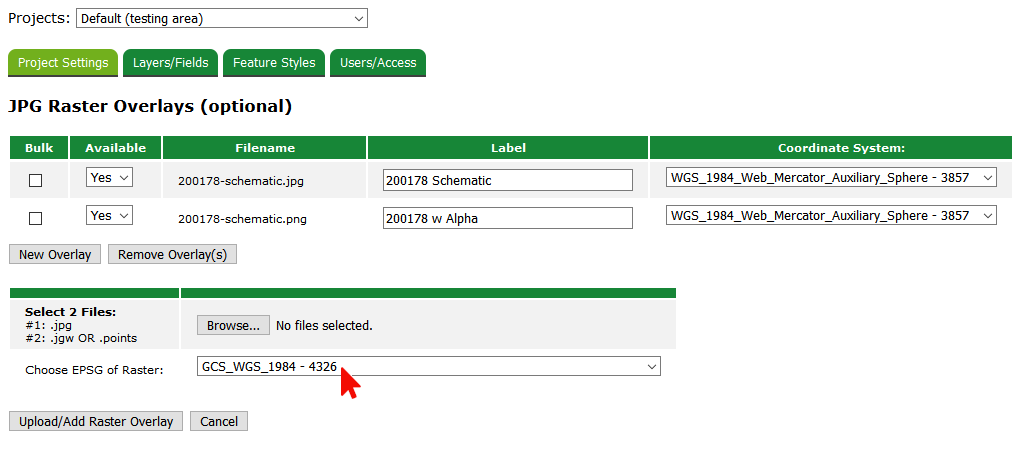Screen dimensions: 1016x465
Task: Check the Bulk box for 200178-schematic.jpg
Action: click(36, 181)
